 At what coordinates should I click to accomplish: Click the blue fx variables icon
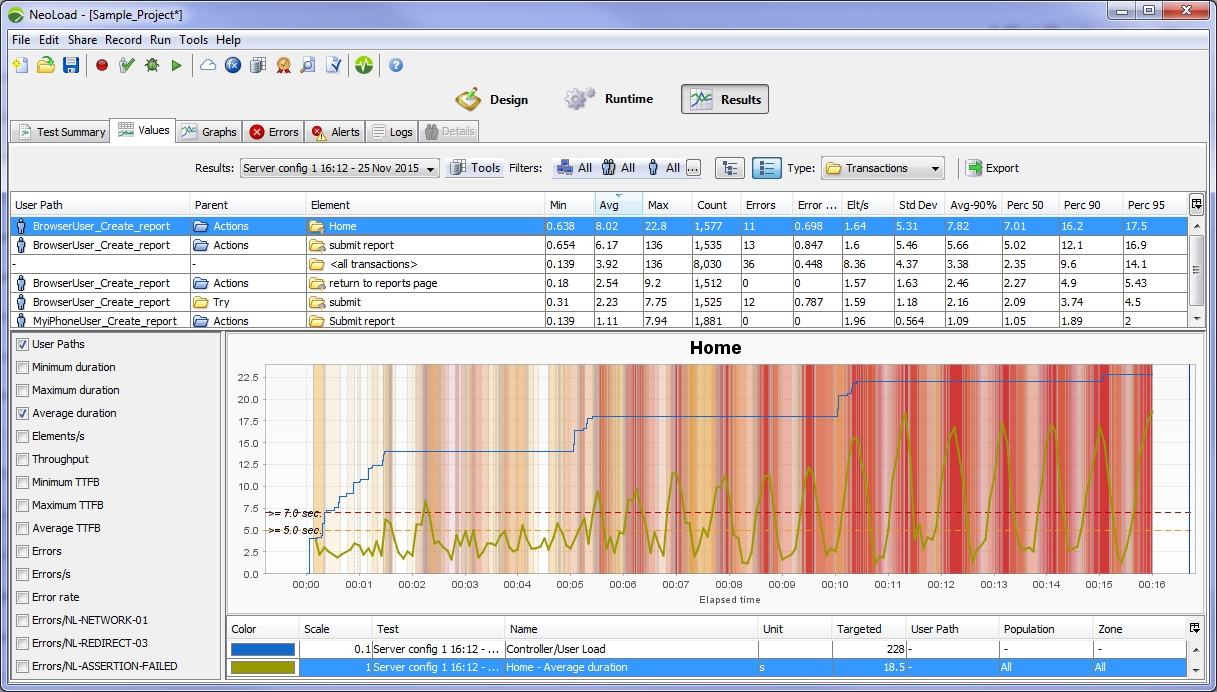[x=233, y=65]
